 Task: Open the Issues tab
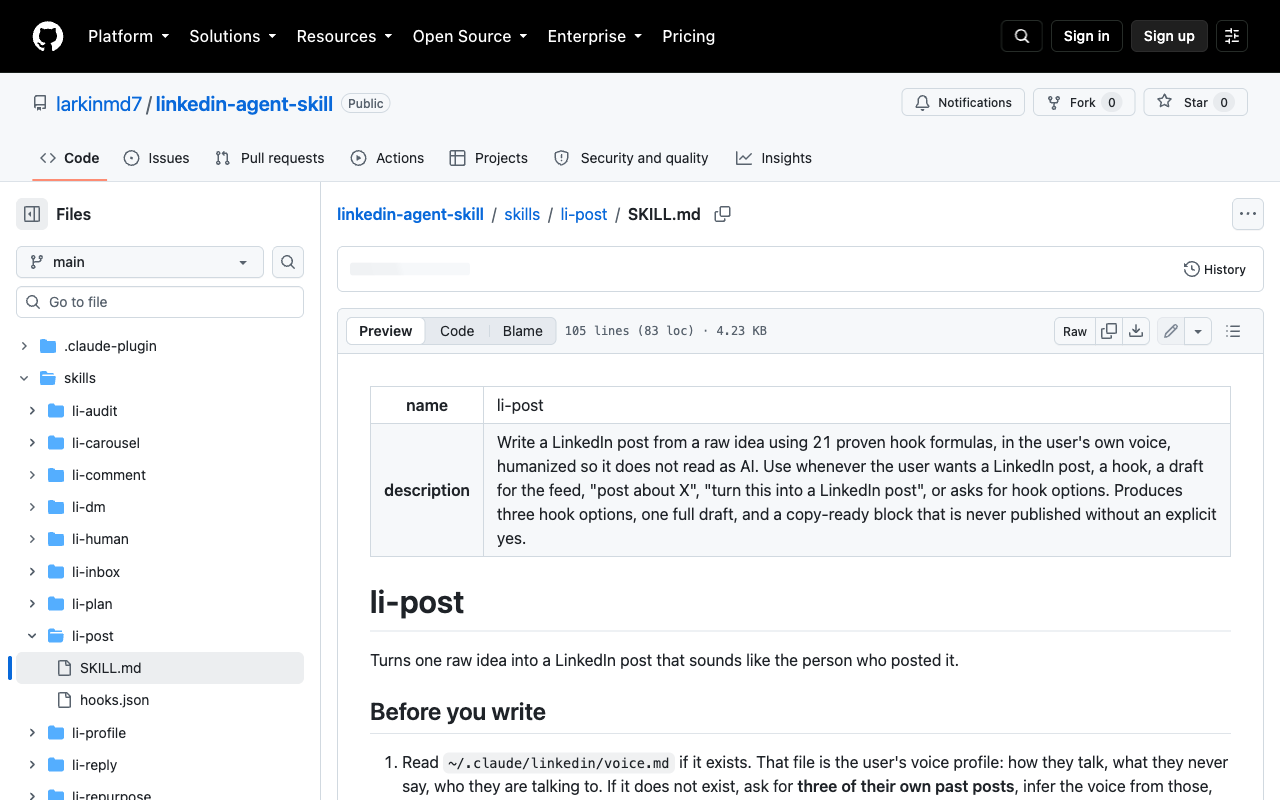pyautogui.click(x=157, y=158)
